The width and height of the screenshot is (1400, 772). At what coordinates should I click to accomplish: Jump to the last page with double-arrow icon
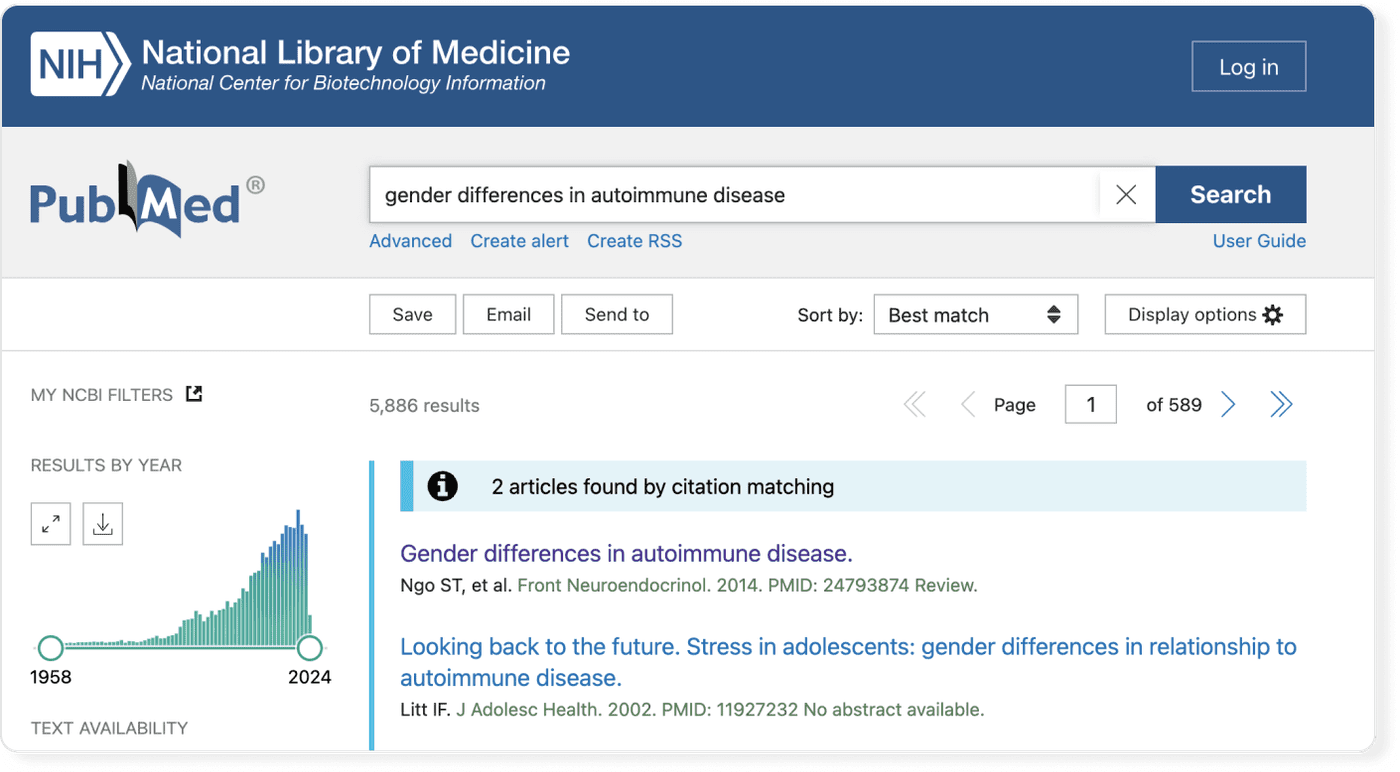(x=1282, y=404)
